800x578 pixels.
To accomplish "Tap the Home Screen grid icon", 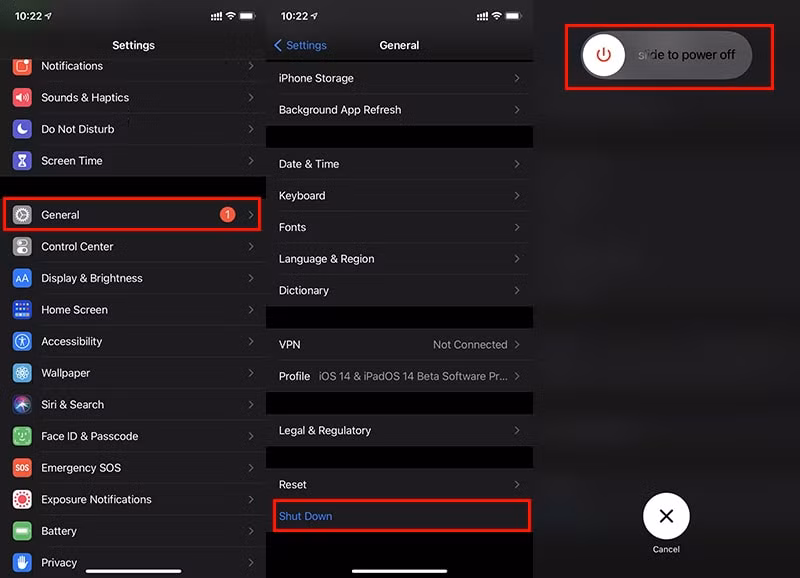I will click(22, 310).
